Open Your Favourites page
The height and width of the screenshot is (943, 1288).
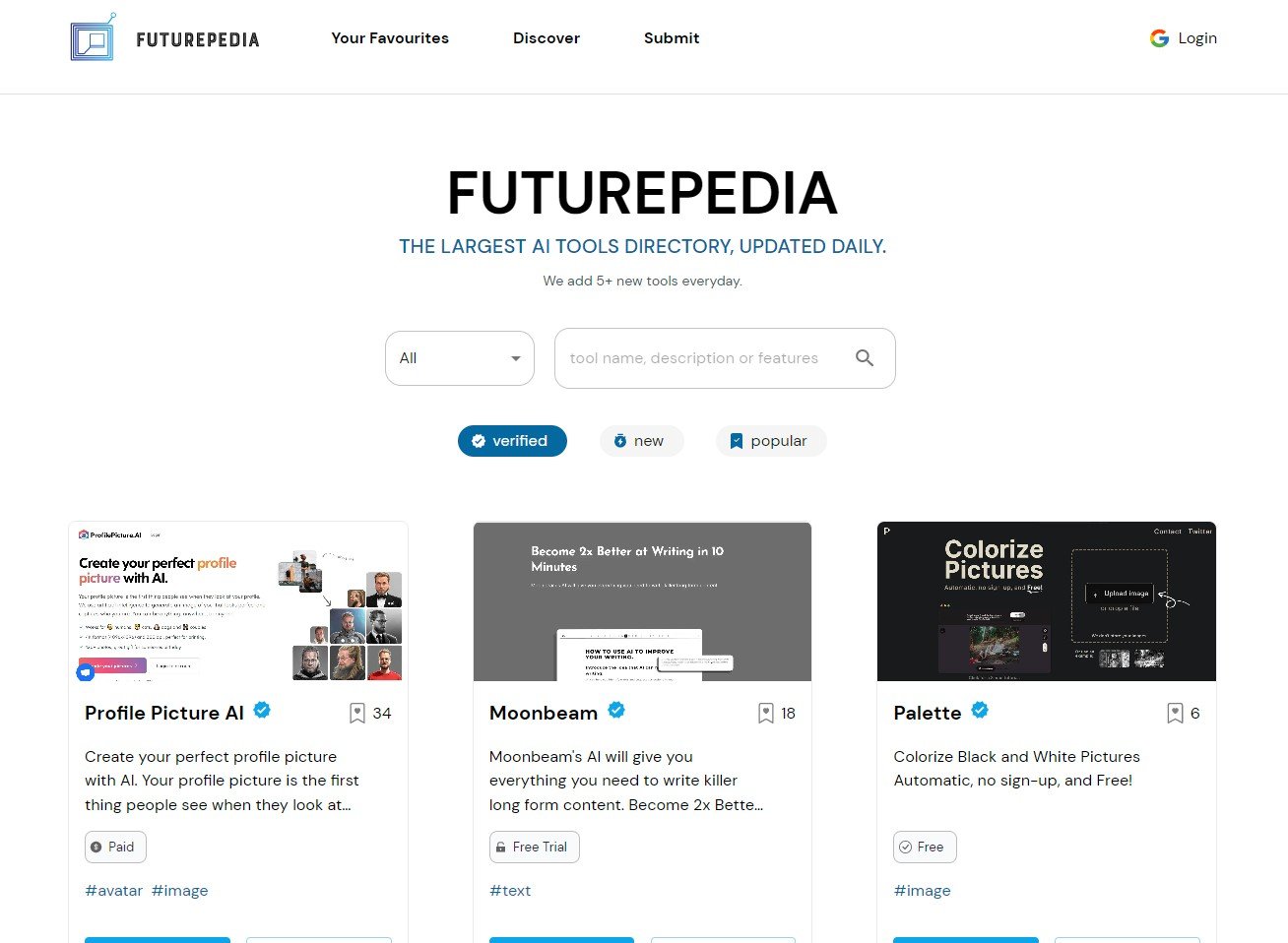[390, 38]
